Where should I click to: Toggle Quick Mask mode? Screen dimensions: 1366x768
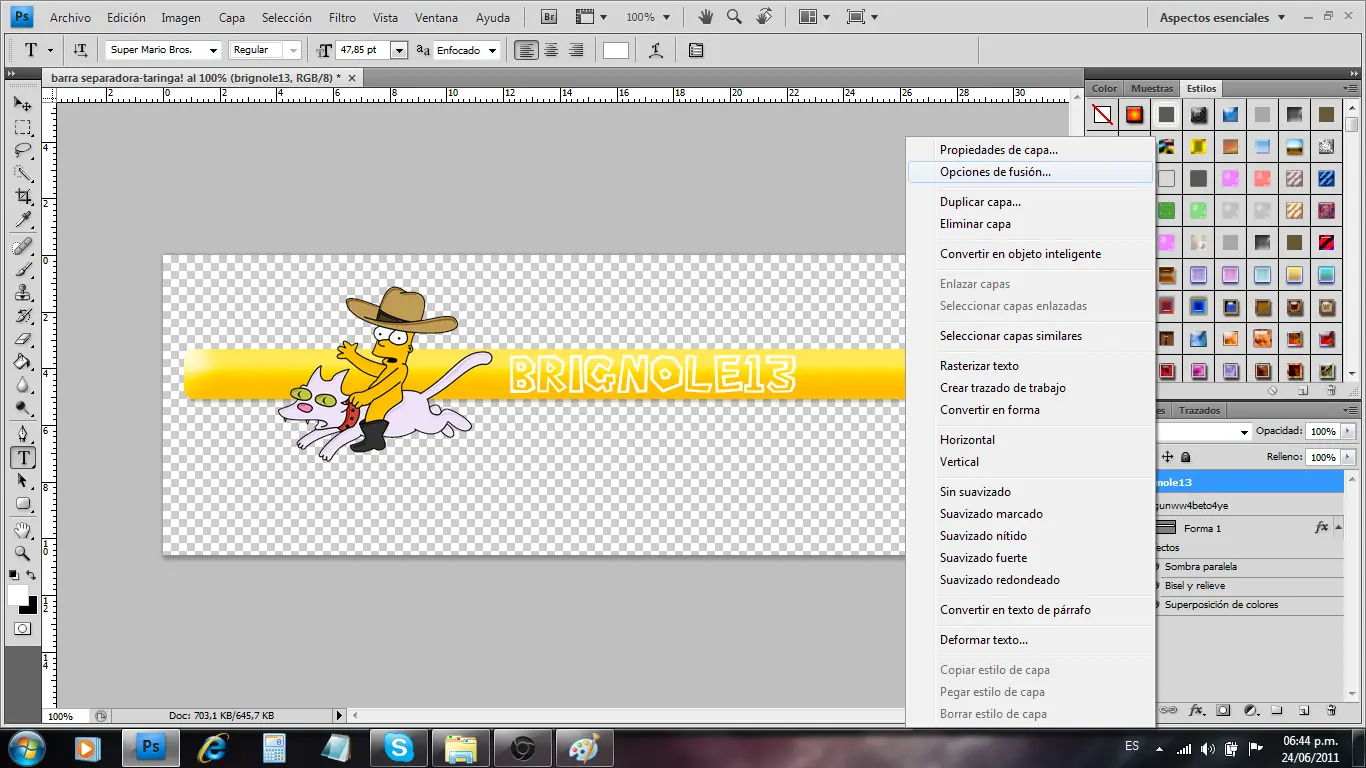point(22,629)
